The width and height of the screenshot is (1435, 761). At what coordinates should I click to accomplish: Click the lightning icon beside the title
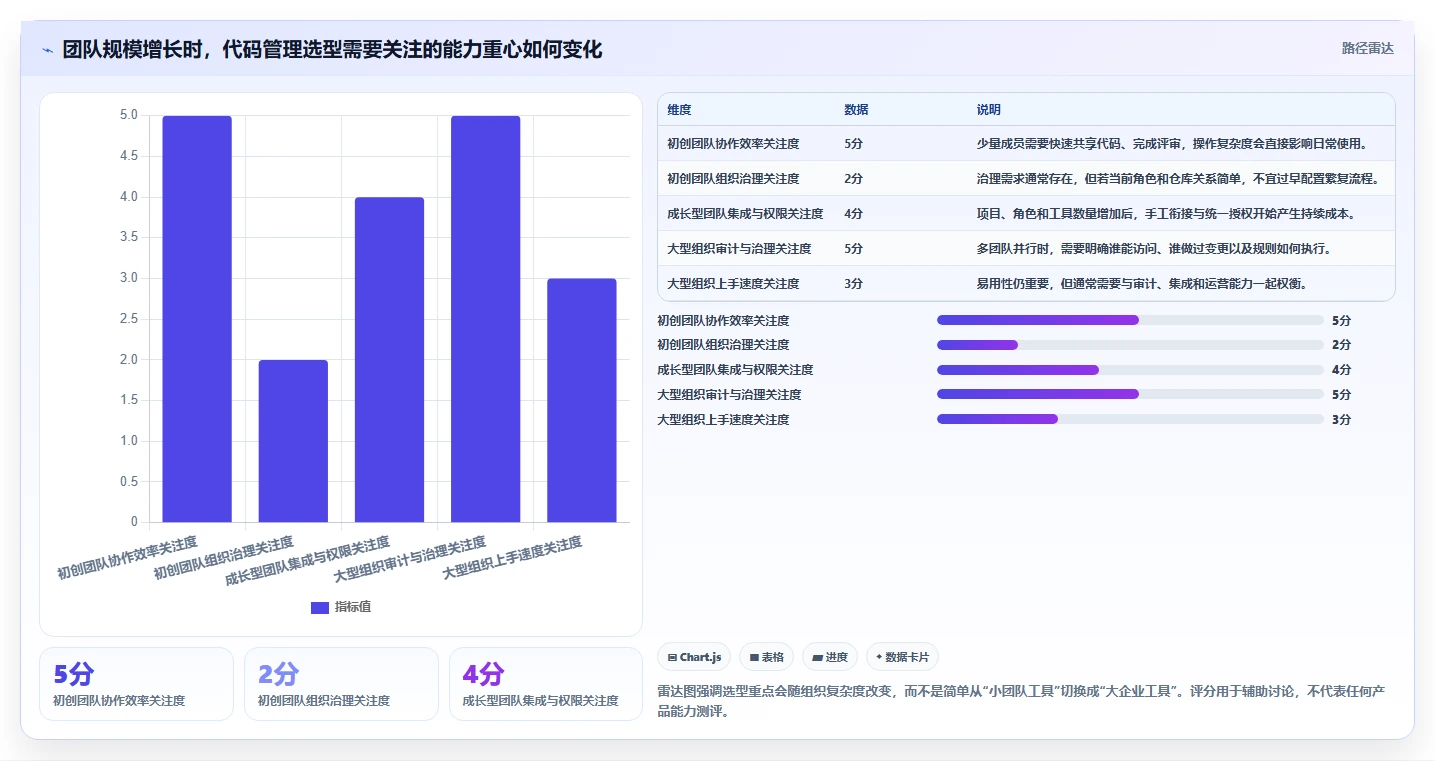point(47,50)
